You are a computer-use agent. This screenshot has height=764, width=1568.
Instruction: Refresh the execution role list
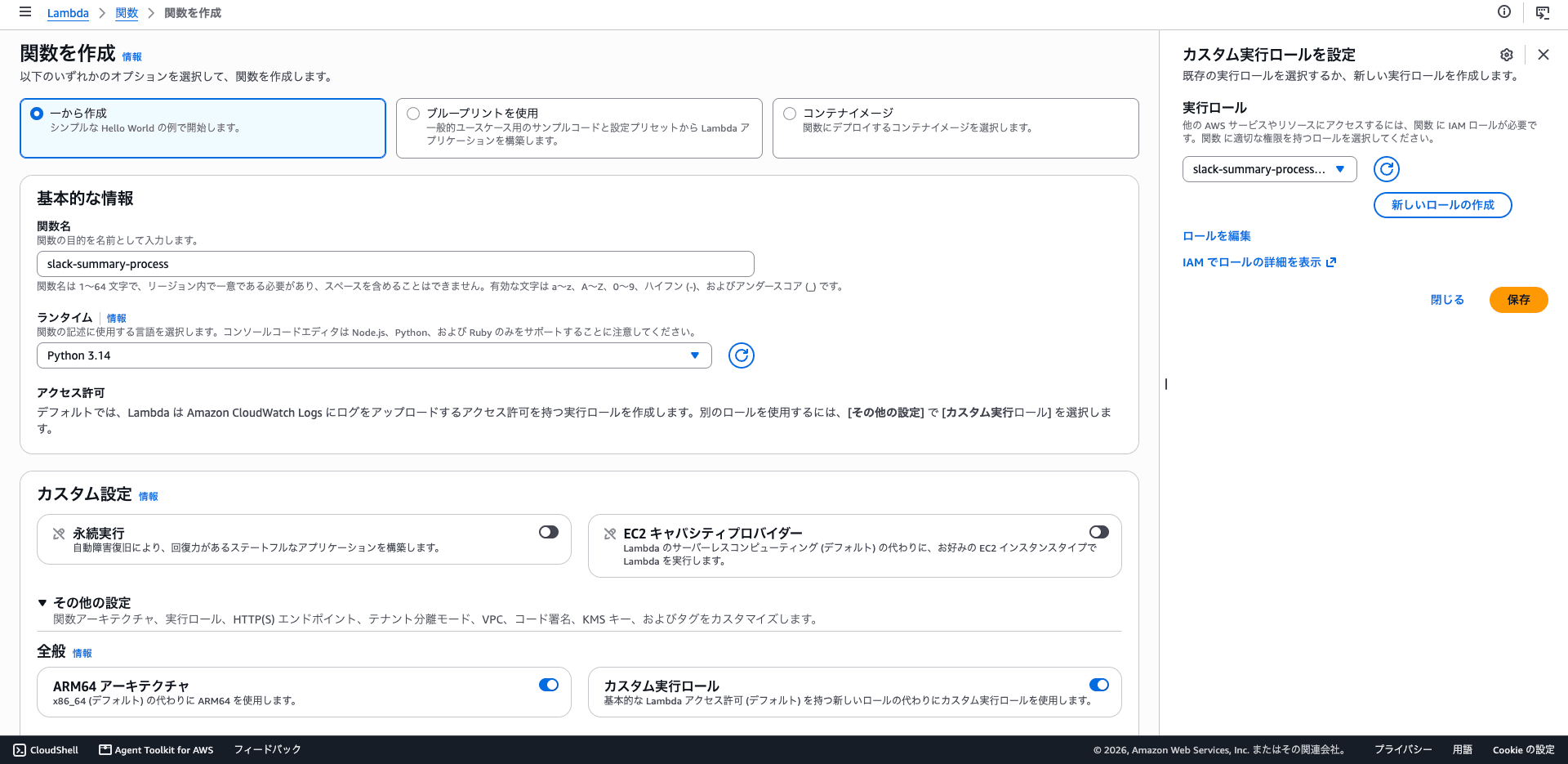coord(1387,169)
